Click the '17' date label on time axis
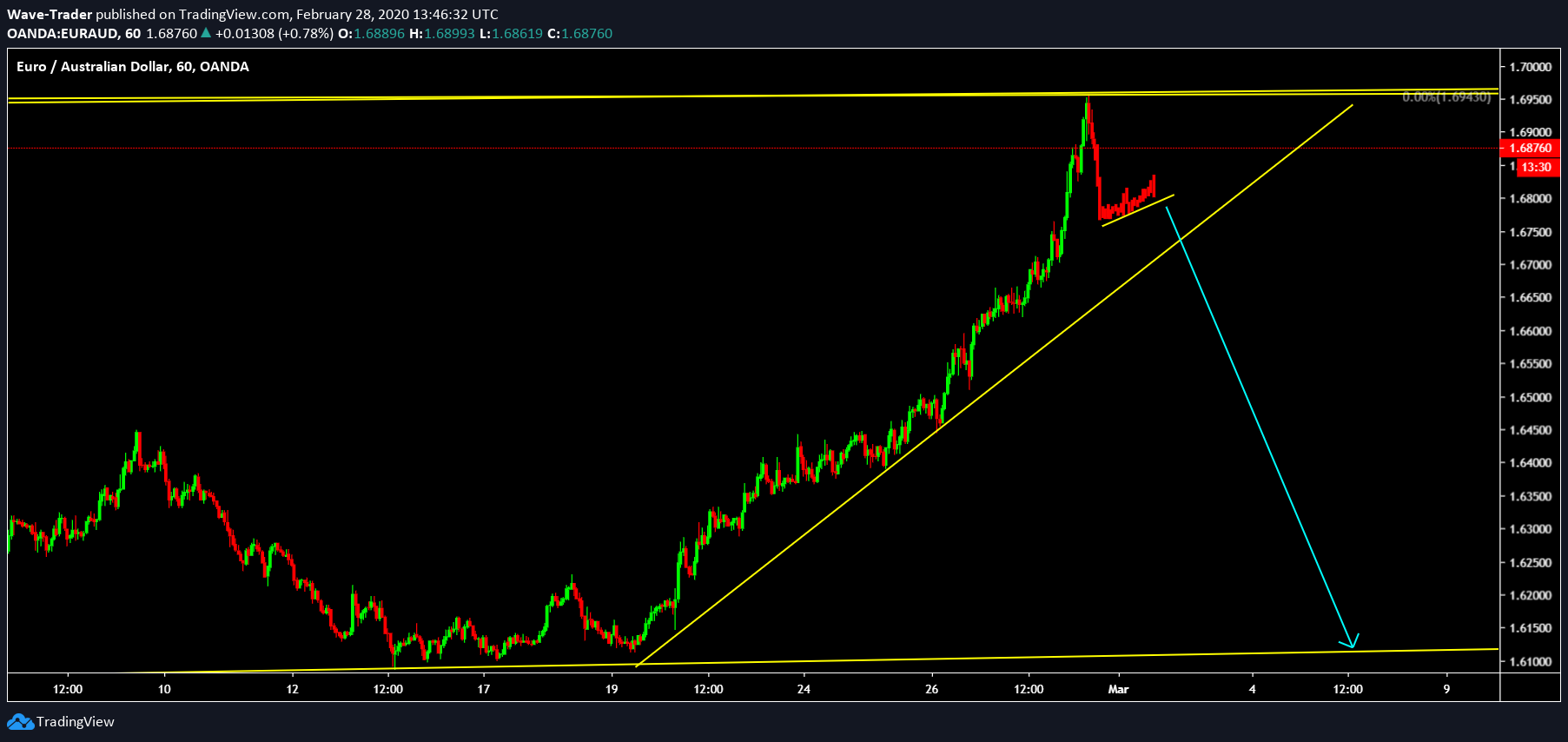 pyautogui.click(x=484, y=689)
